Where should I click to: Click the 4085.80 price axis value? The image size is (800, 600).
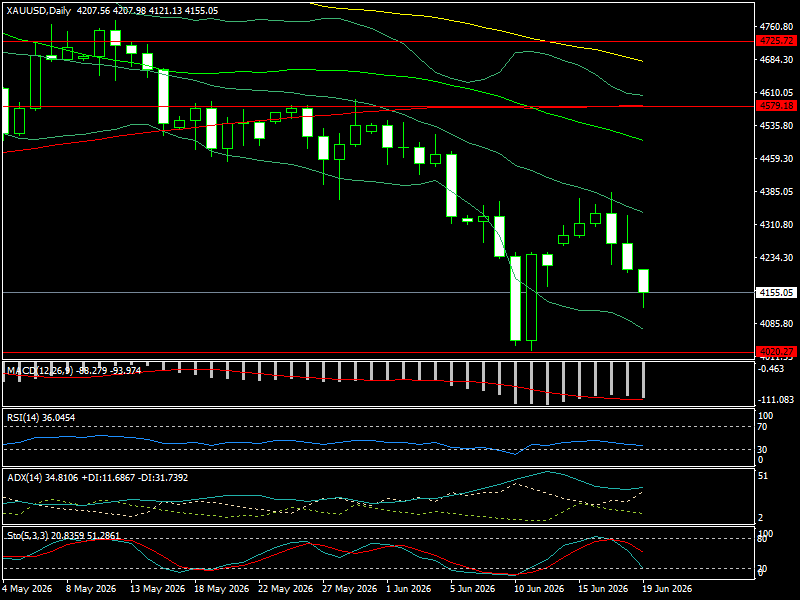(x=776, y=323)
